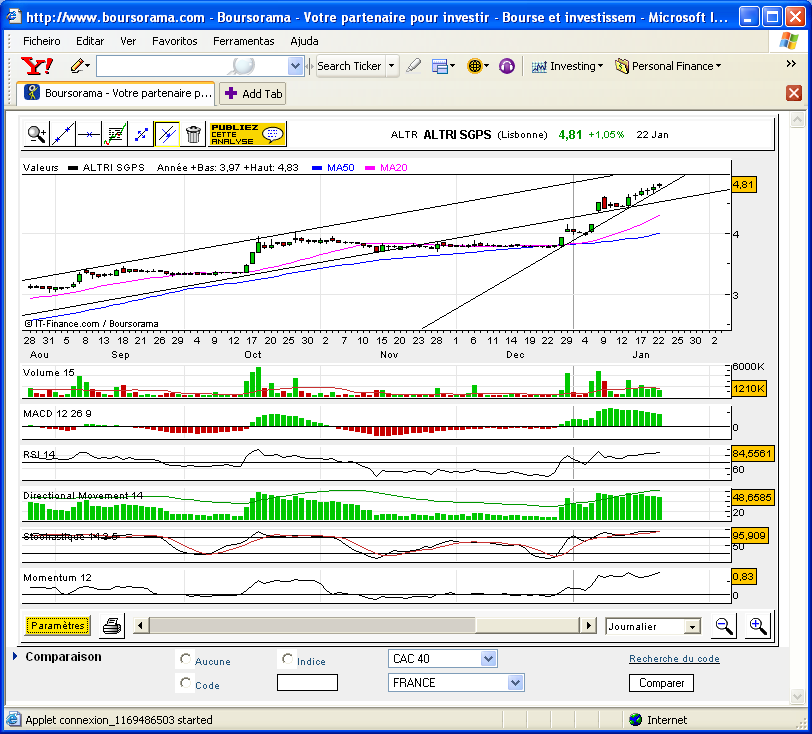Select the magnifier zoom tool in chart toolbar

click(36, 135)
